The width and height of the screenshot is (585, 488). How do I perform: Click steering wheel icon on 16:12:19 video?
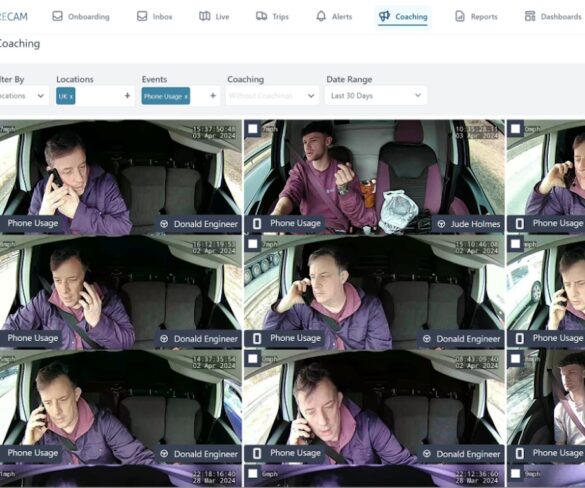pos(164,339)
